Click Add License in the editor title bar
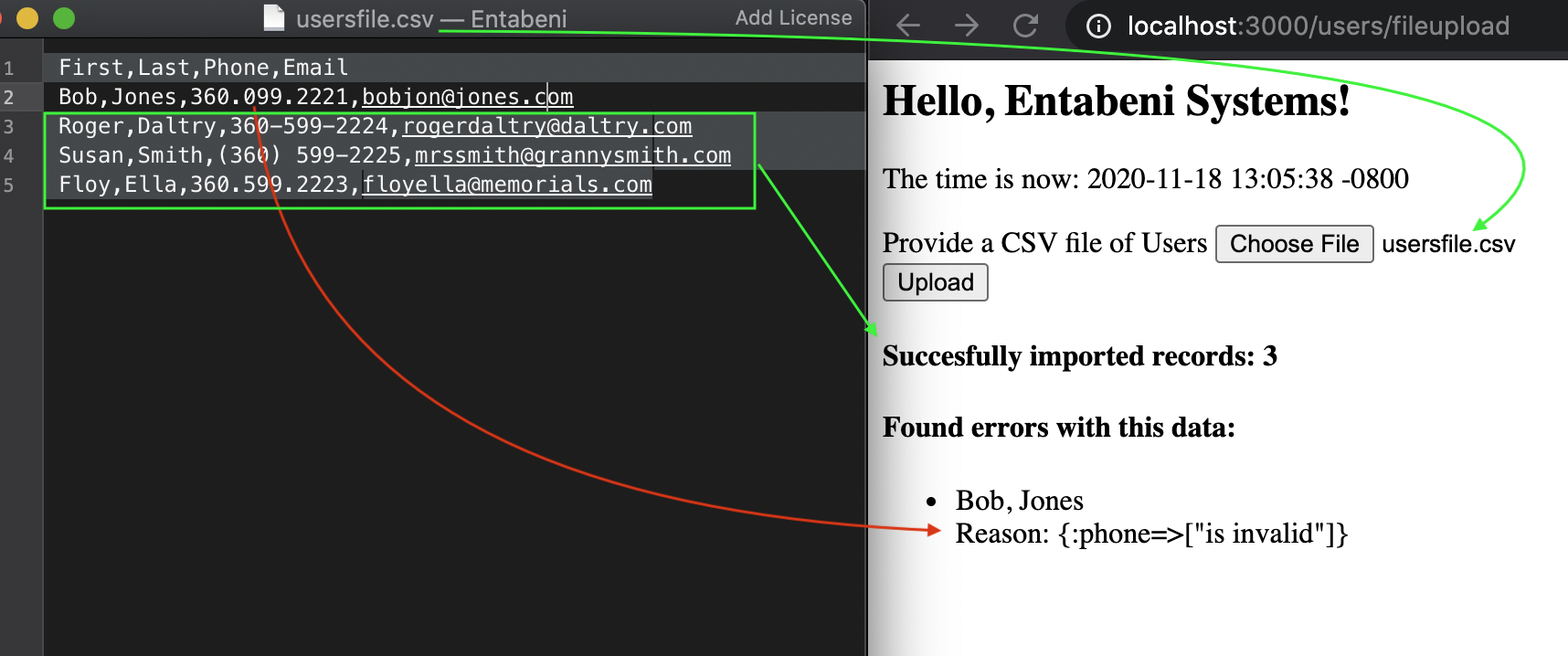The height and width of the screenshot is (656, 1568). coord(793,17)
